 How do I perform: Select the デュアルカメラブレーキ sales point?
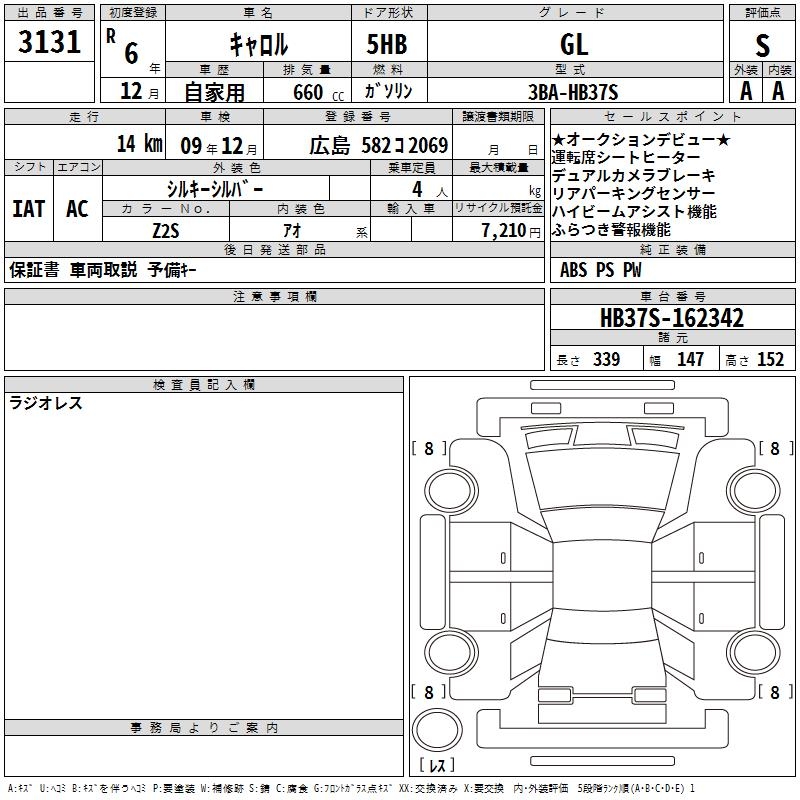click(634, 176)
